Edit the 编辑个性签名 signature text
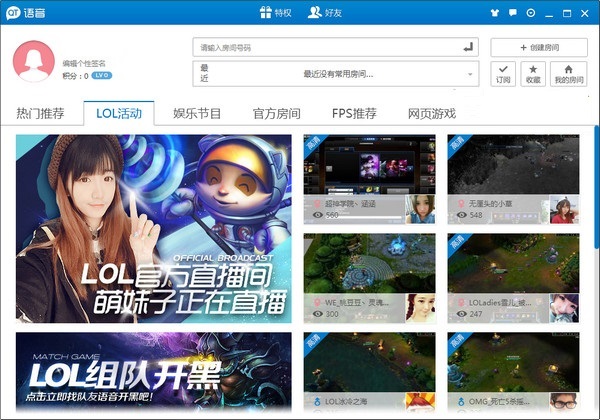600x420 pixels. coord(84,63)
